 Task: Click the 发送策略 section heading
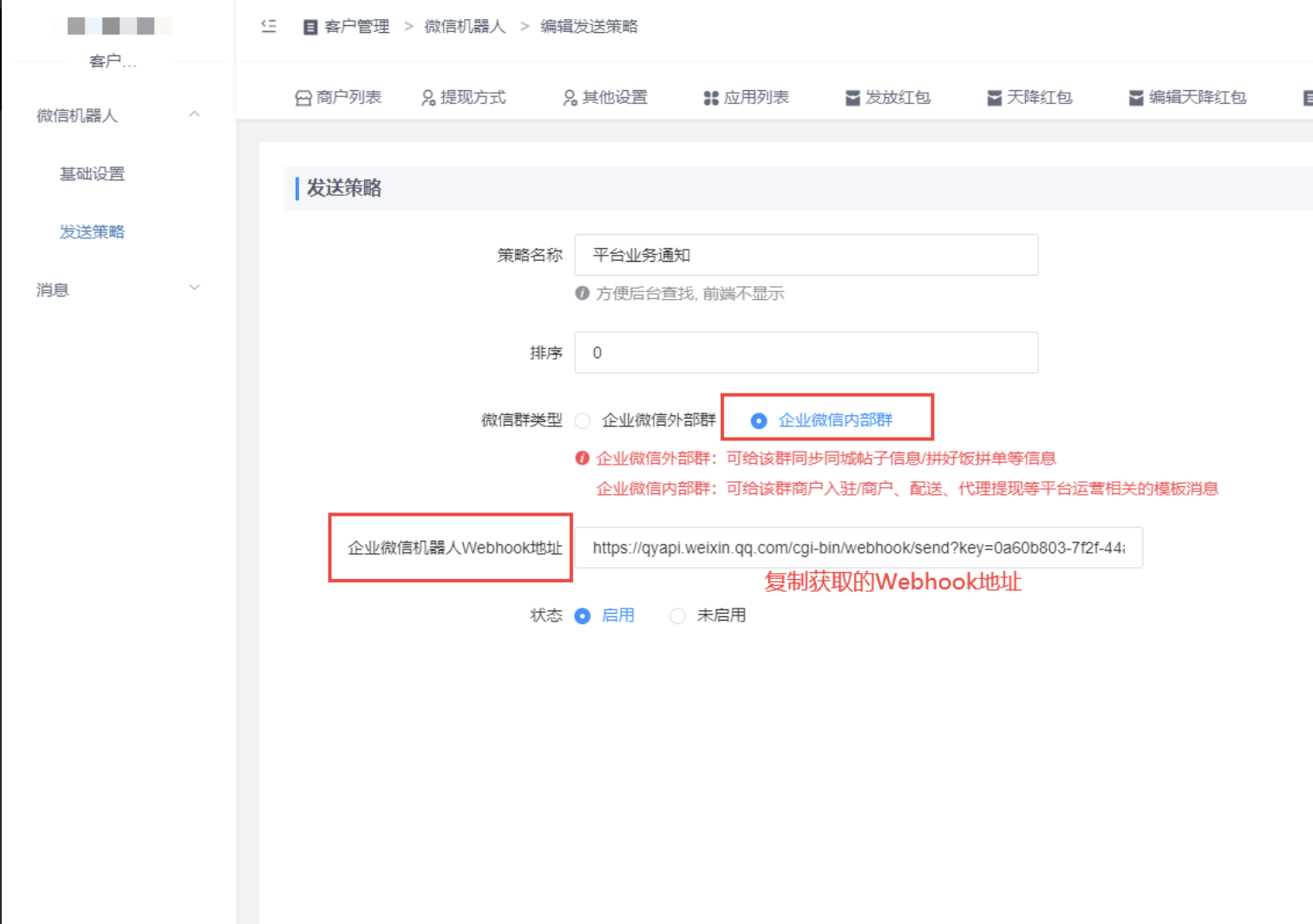point(344,188)
